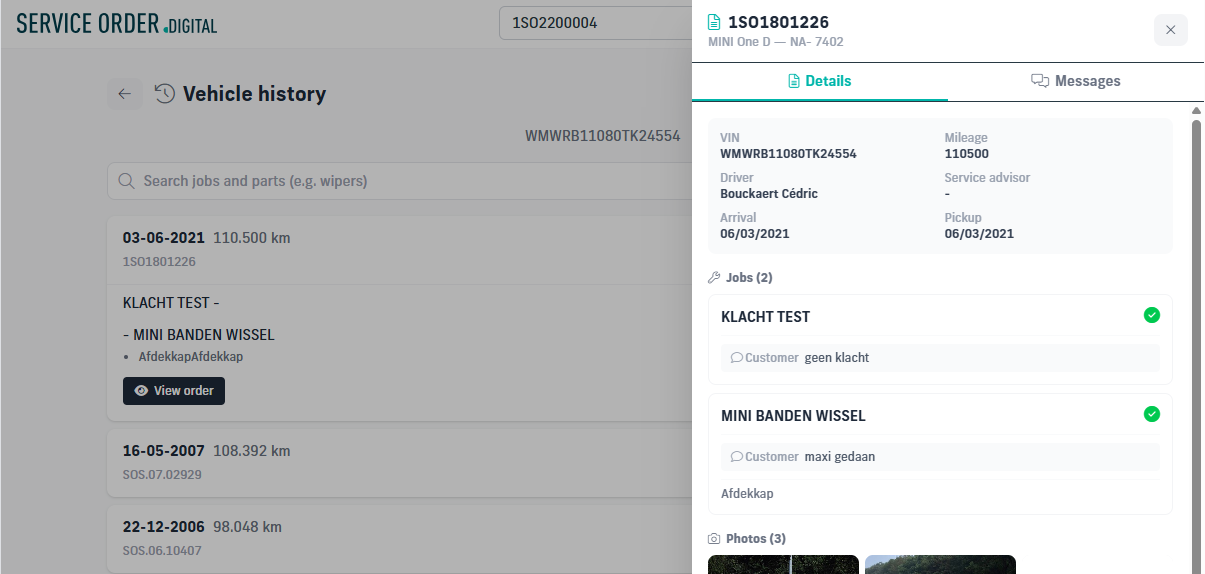The image size is (1205, 574).
Task: Click the Vehicle history clock icon
Action: 165,94
